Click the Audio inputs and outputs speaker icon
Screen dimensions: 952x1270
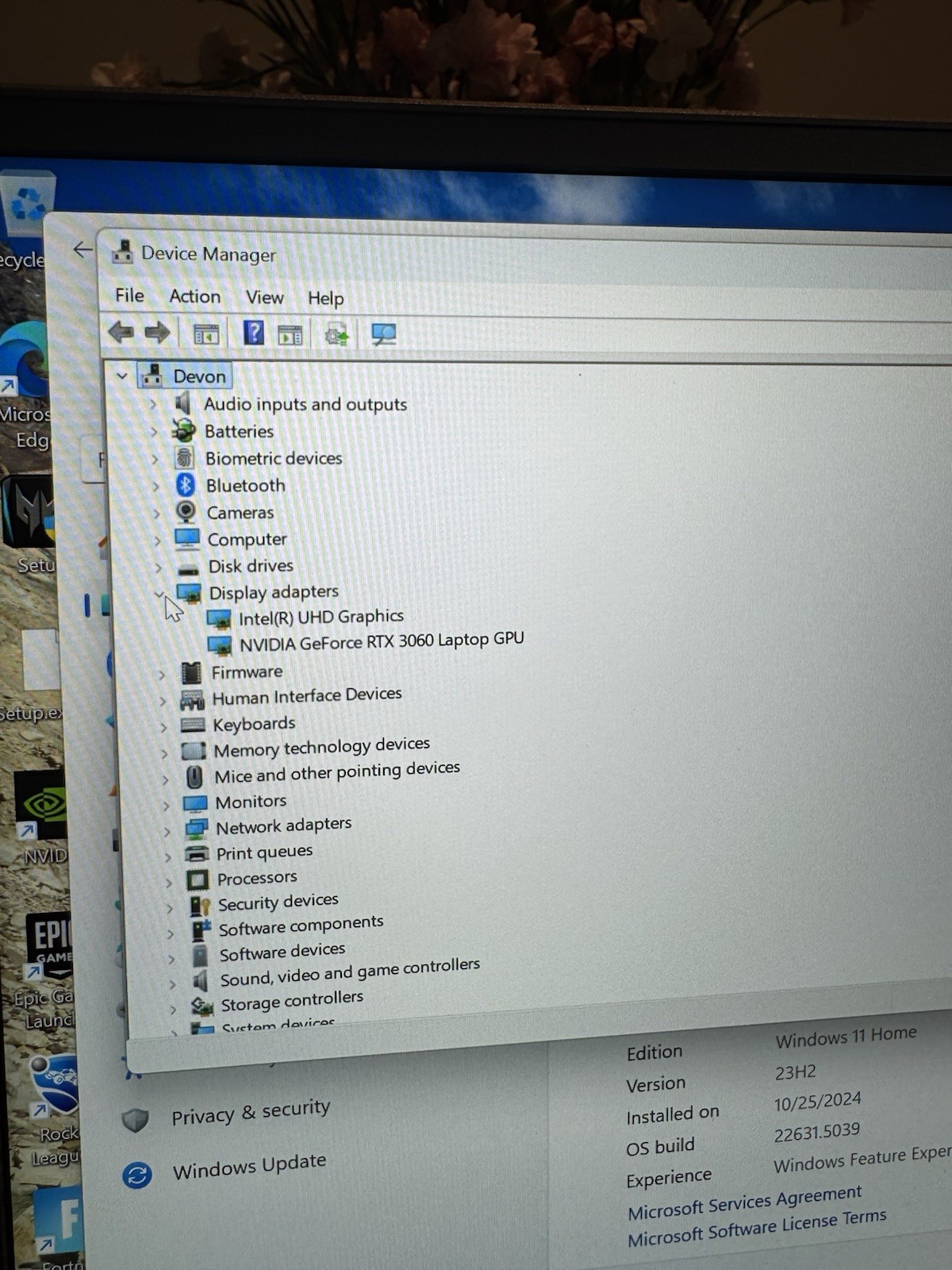[x=183, y=403]
